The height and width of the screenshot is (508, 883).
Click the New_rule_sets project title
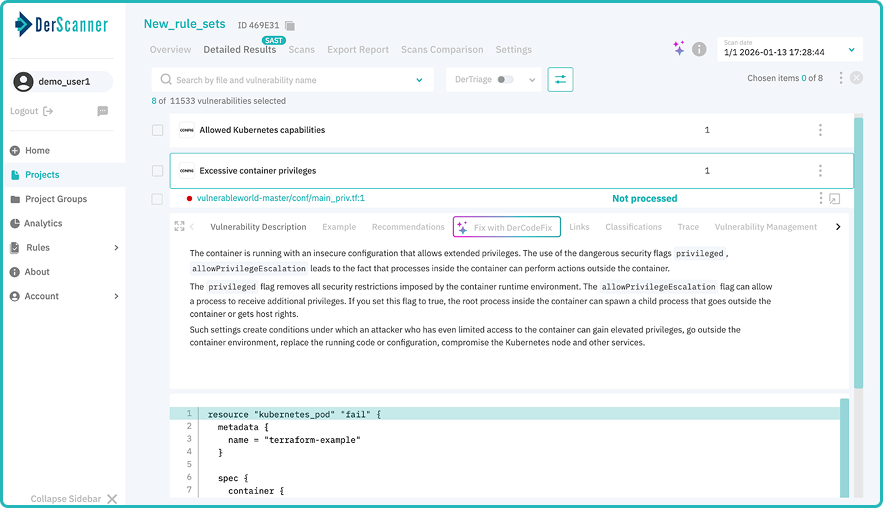pyautogui.click(x=185, y=24)
